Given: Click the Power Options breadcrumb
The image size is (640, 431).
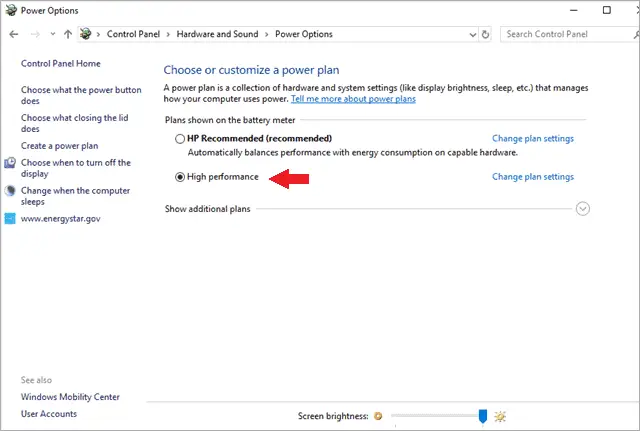Looking at the screenshot, I should 304,34.
